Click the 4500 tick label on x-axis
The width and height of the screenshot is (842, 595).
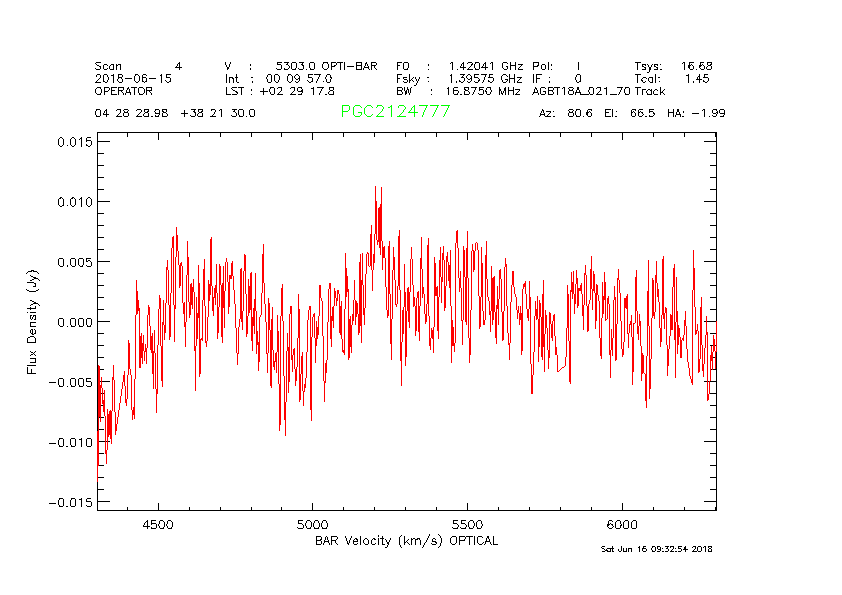(158, 525)
